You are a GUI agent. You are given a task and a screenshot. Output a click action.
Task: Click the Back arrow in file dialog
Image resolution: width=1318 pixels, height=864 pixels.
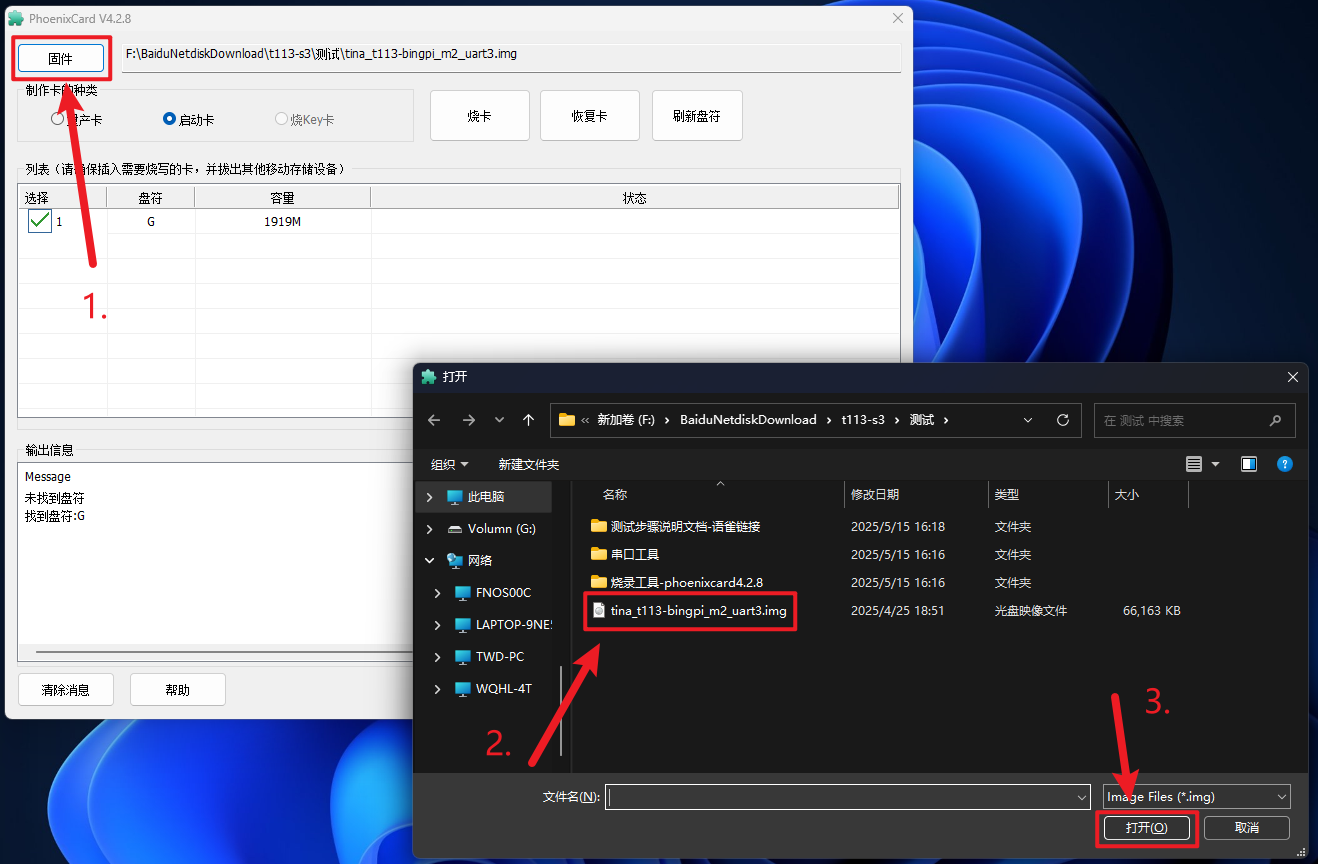(434, 420)
